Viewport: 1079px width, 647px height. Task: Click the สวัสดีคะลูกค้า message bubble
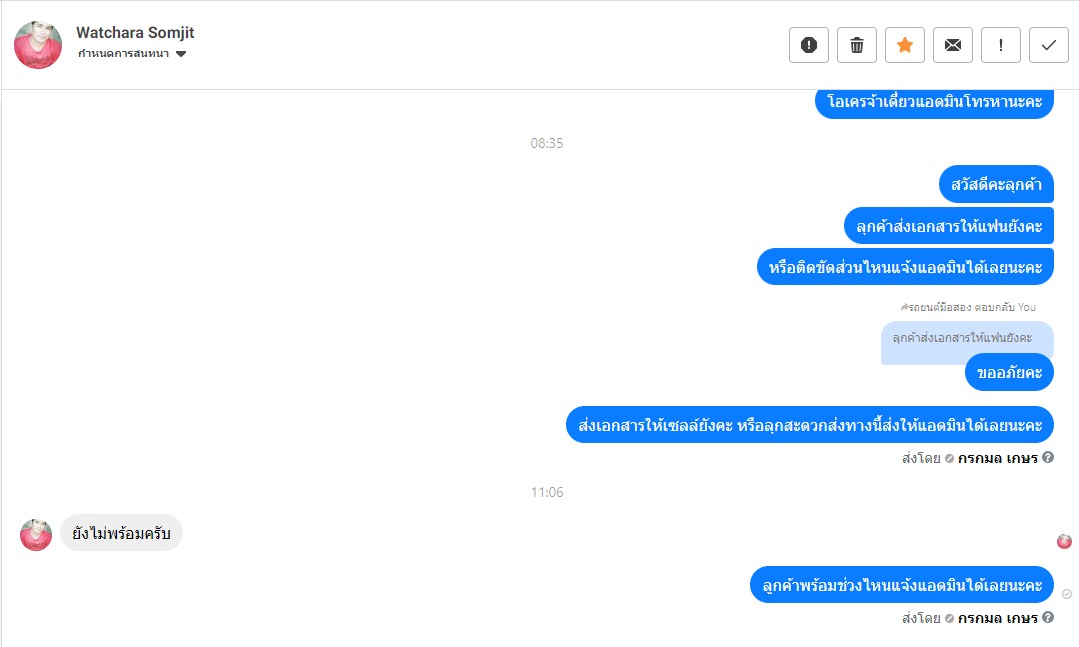pos(996,184)
